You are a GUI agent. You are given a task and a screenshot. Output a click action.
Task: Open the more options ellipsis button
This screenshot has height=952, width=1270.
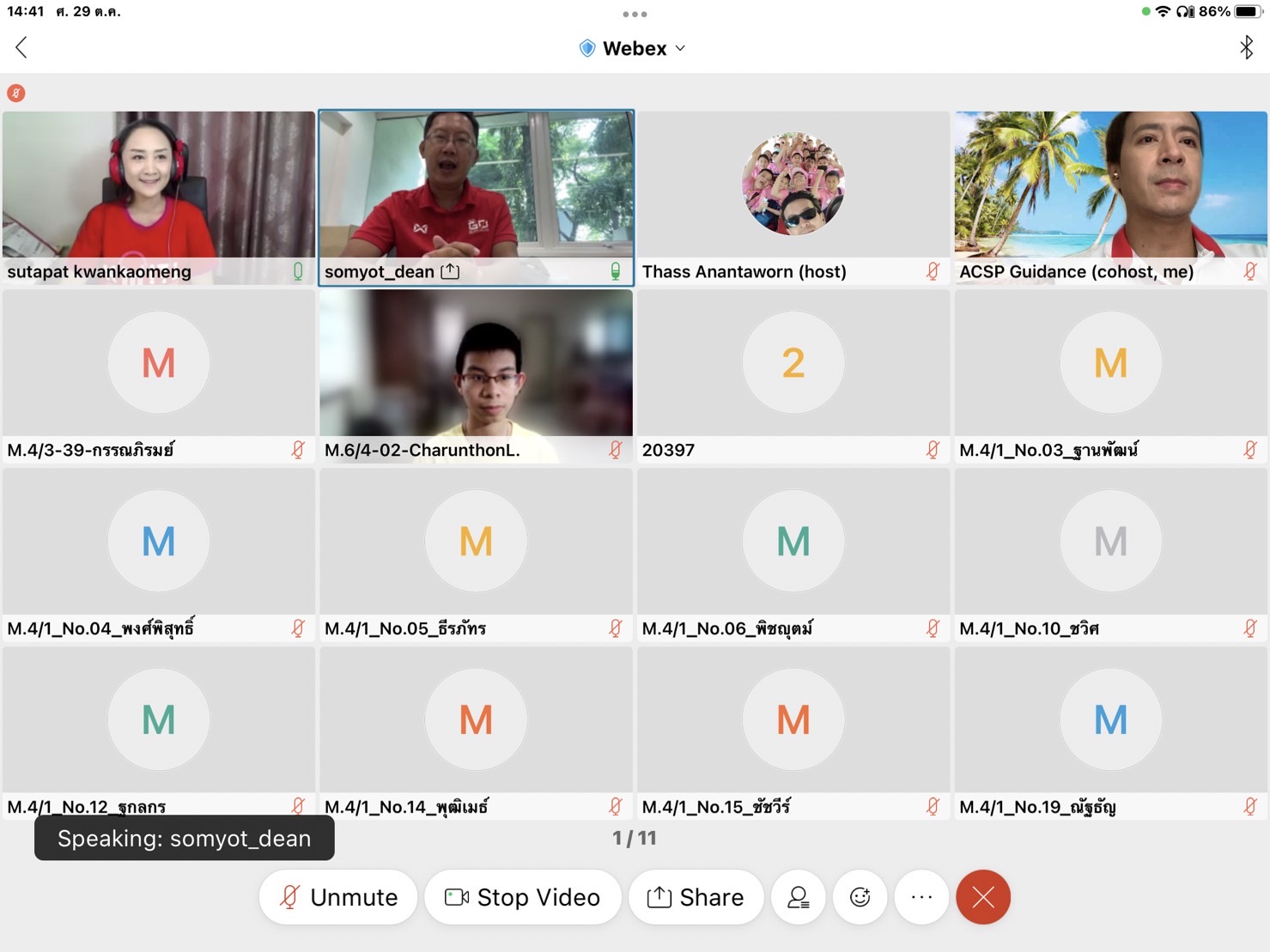921,897
